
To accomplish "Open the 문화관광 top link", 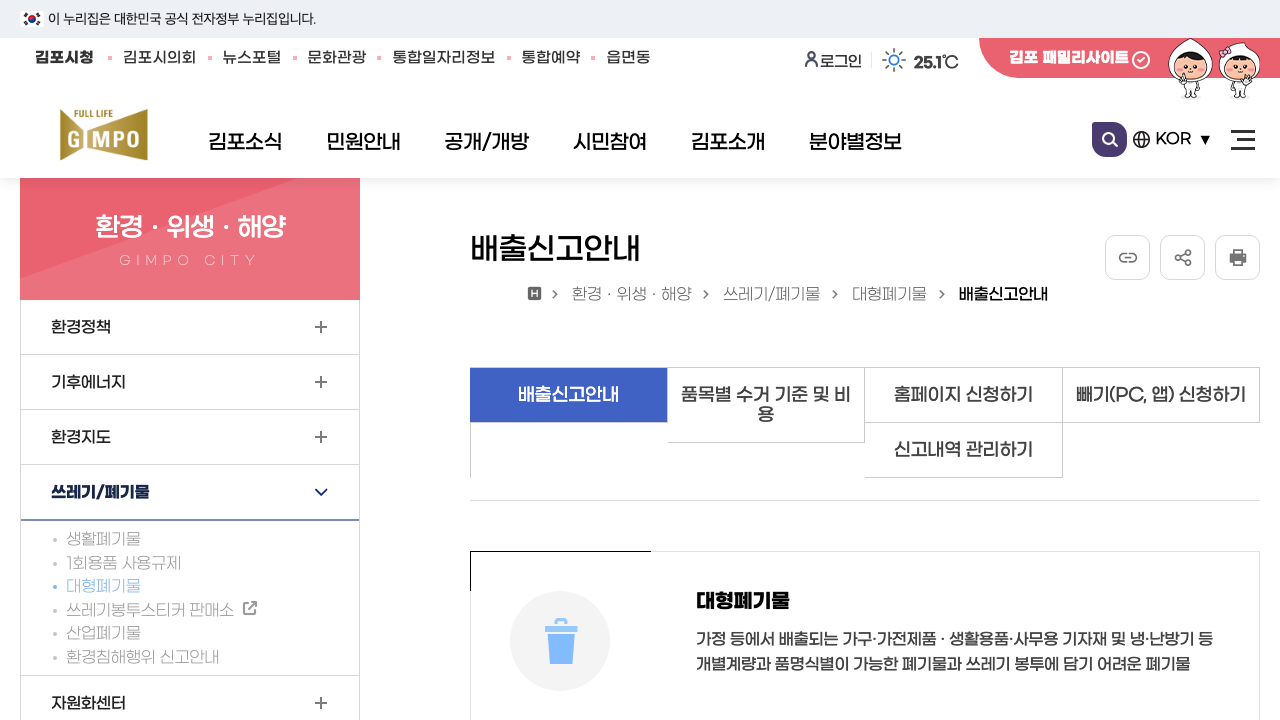I will pyautogui.click(x=337, y=57).
